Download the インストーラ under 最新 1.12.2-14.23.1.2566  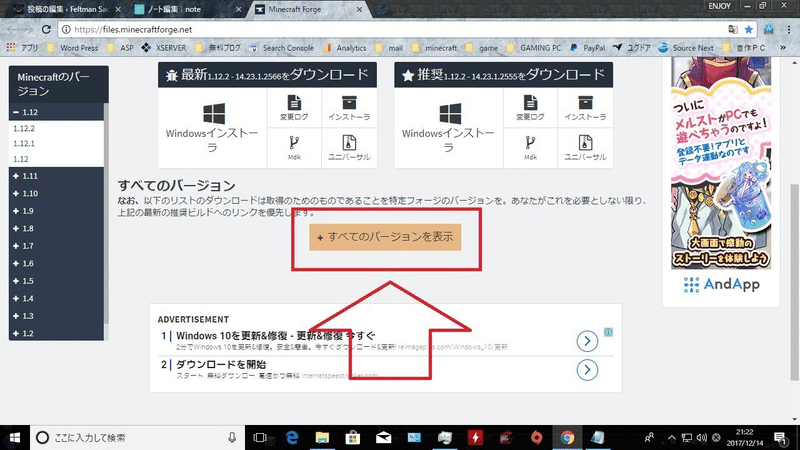349,108
